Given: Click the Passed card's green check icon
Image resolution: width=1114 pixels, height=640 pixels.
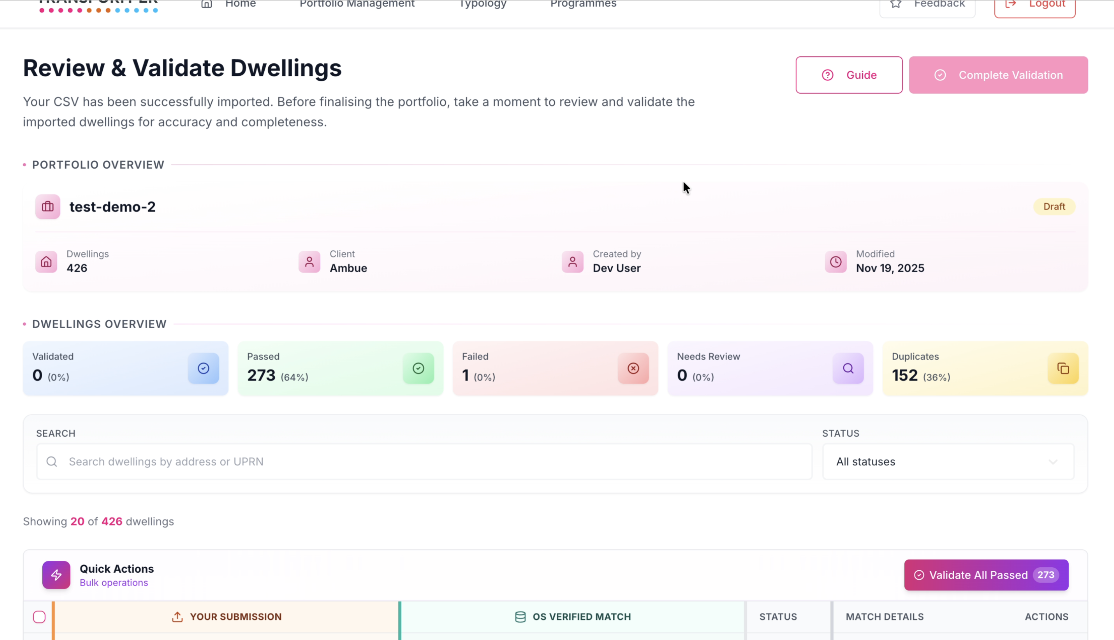Looking at the screenshot, I should click(x=418, y=369).
